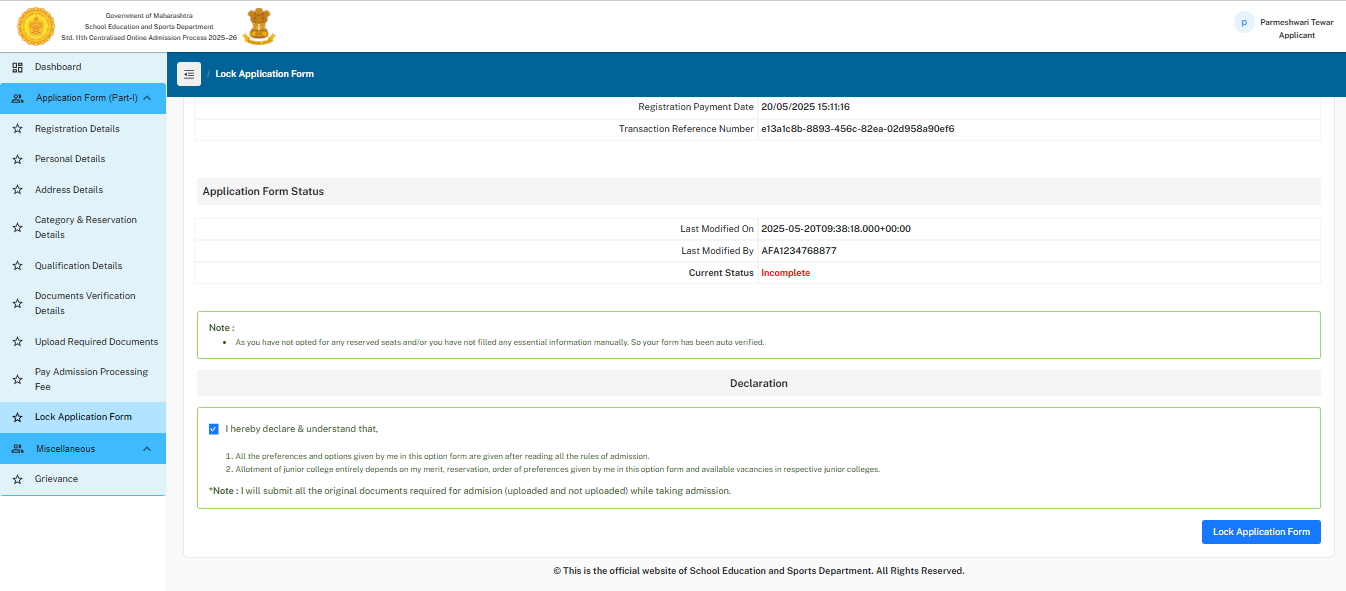This screenshot has width=1346, height=591.
Task: Click the Miscellaneous people icon
Action: click(17, 449)
